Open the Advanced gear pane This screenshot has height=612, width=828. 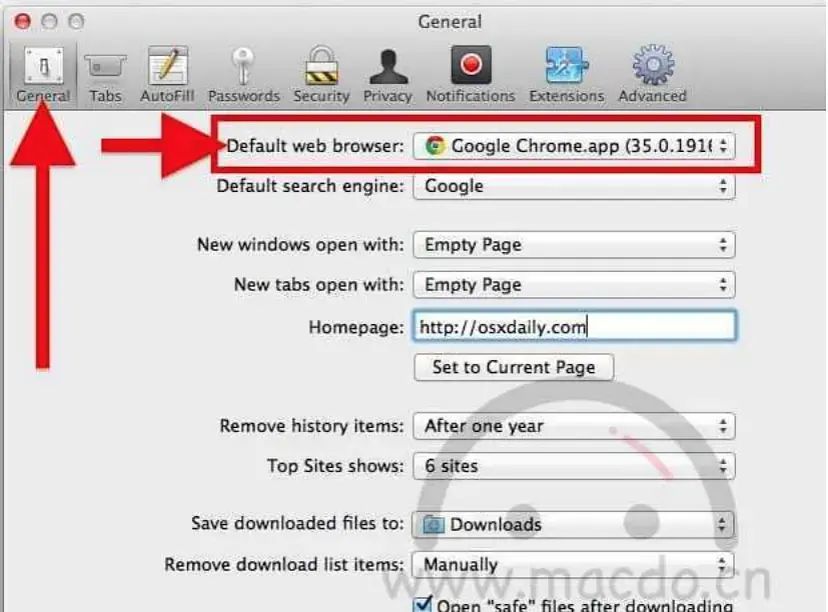click(x=653, y=74)
